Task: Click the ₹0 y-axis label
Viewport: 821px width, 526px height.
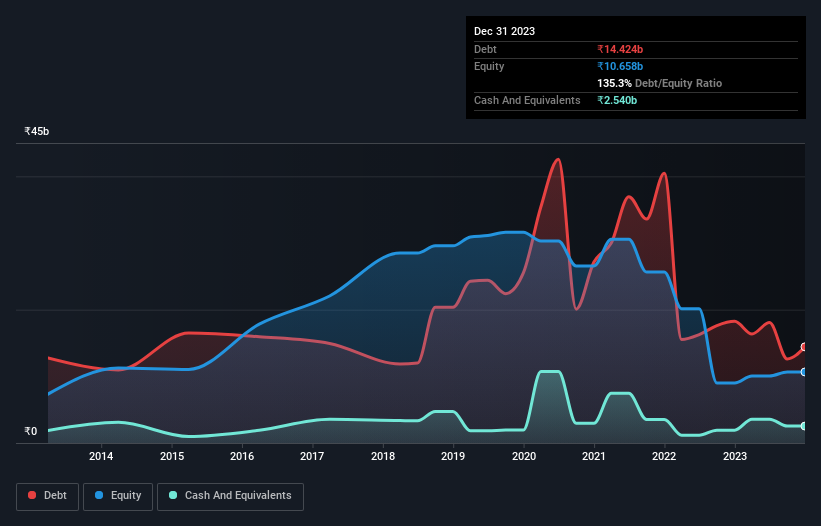Action: (x=31, y=431)
